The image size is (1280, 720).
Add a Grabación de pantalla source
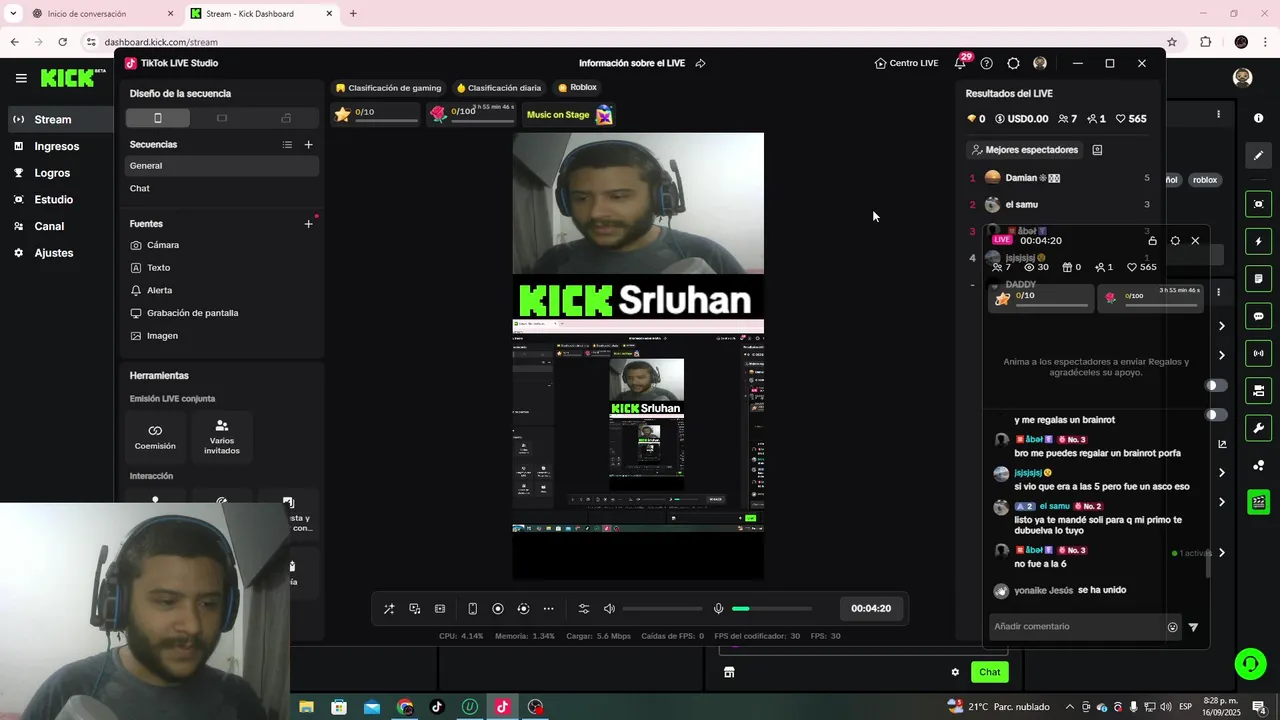tap(185, 313)
